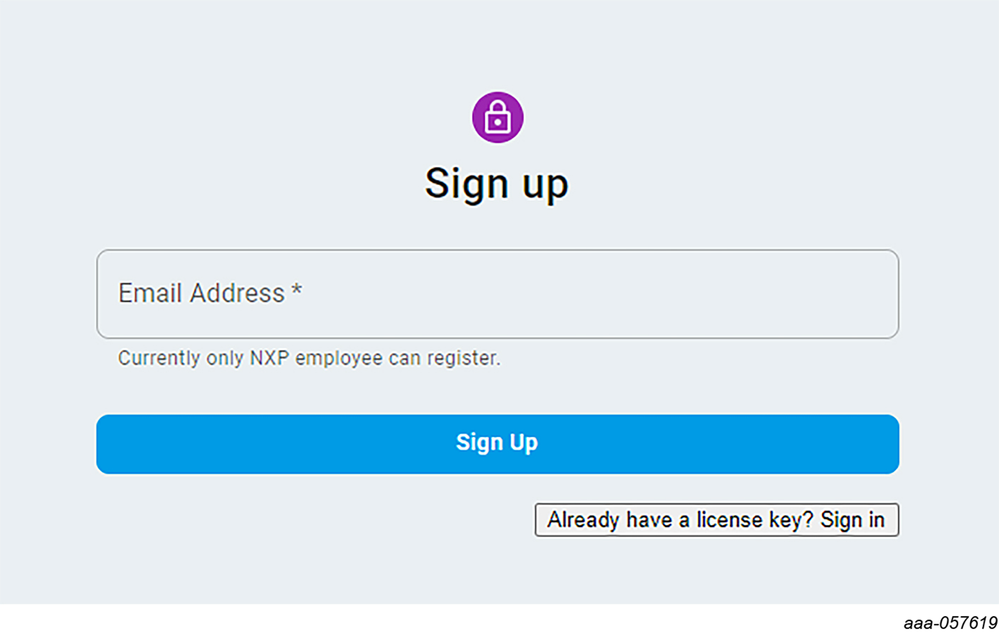Click the required asterisk beside Email Address
The image size is (999, 634).
[x=297, y=292]
